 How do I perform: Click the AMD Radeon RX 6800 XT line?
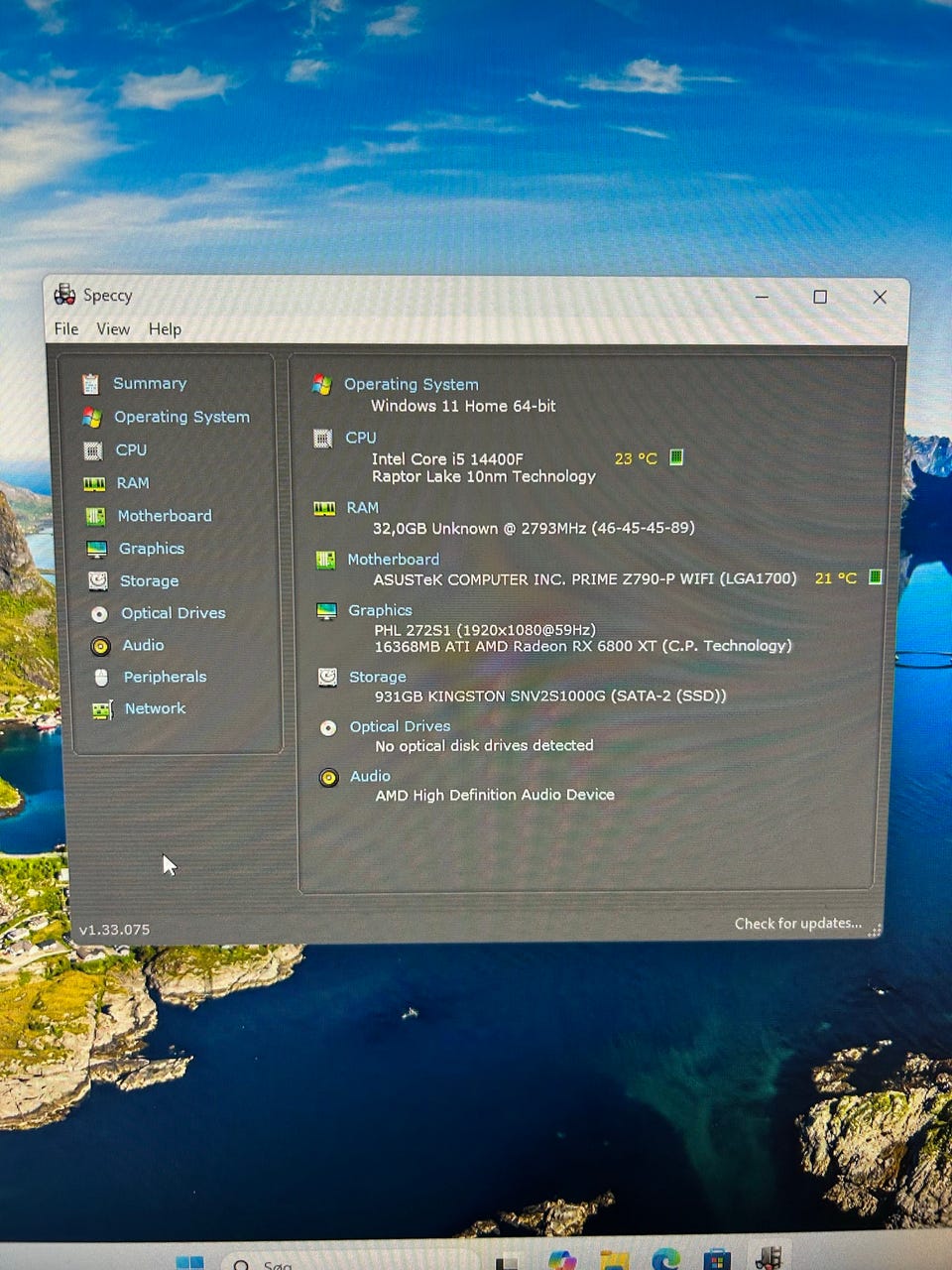(x=583, y=646)
